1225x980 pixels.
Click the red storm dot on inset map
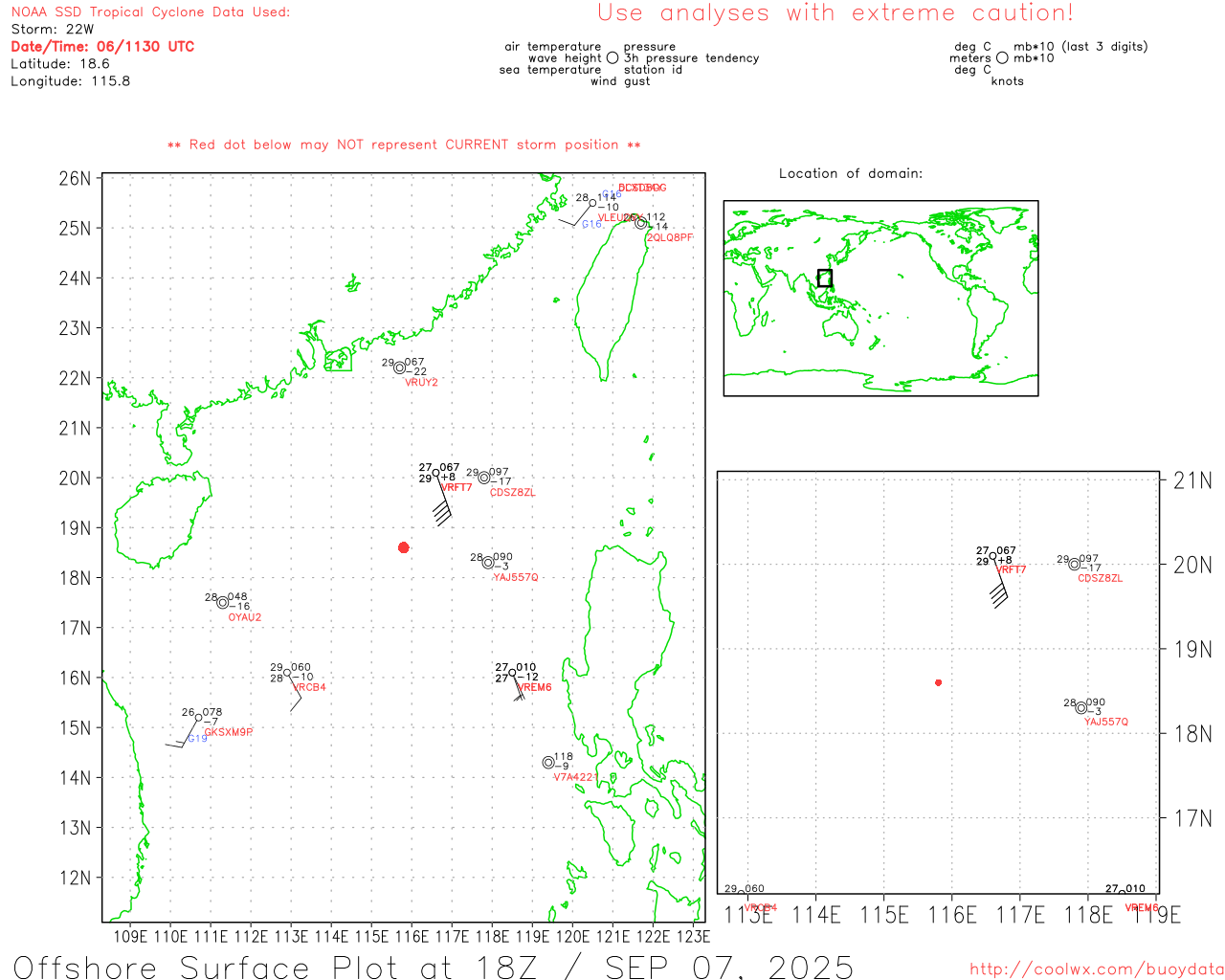pyautogui.click(x=939, y=682)
